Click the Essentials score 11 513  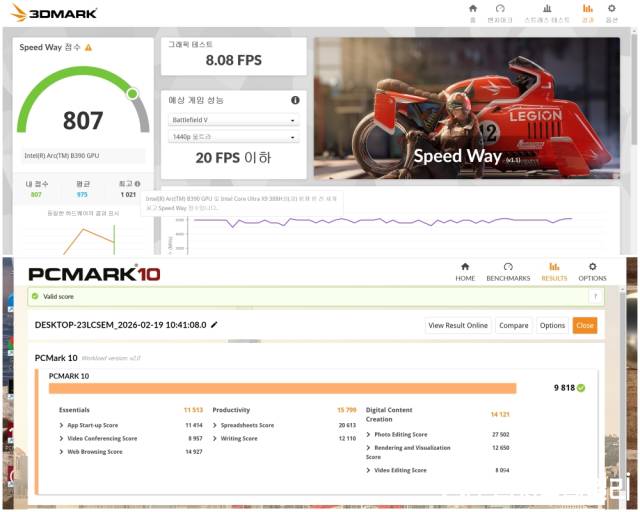(193, 410)
